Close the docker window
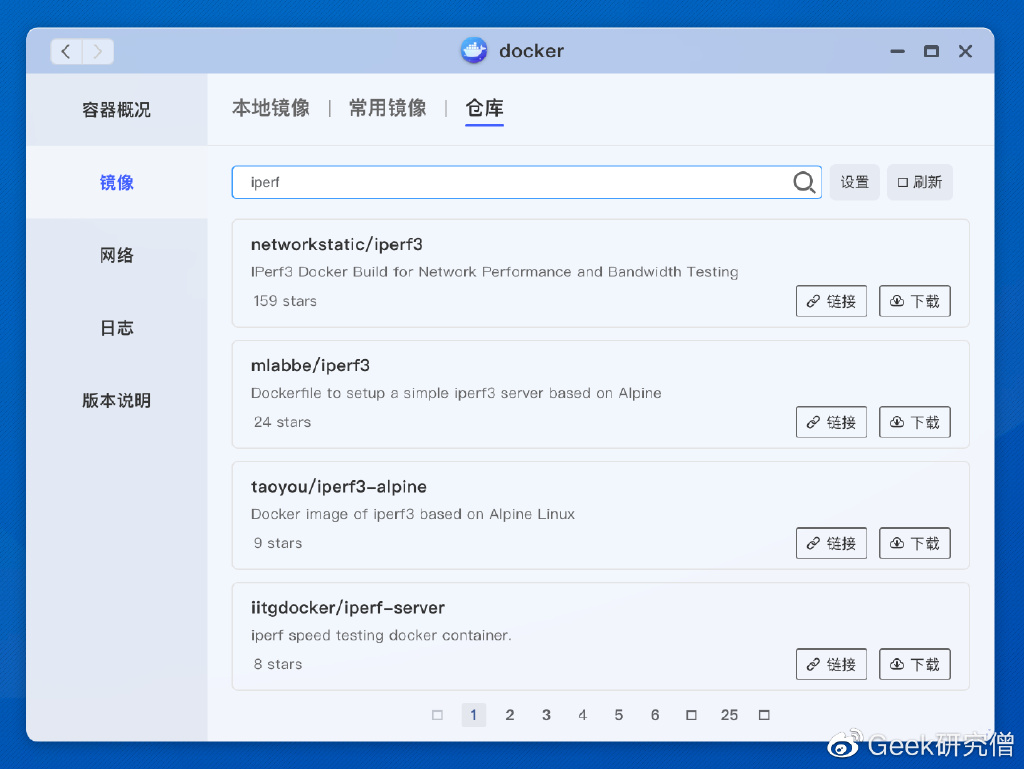The height and width of the screenshot is (769, 1024). 965,51
